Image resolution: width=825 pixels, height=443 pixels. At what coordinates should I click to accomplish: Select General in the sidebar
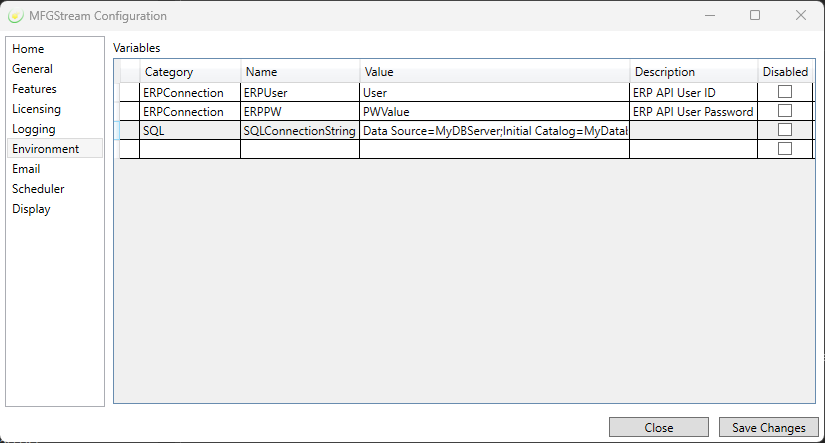coord(32,69)
